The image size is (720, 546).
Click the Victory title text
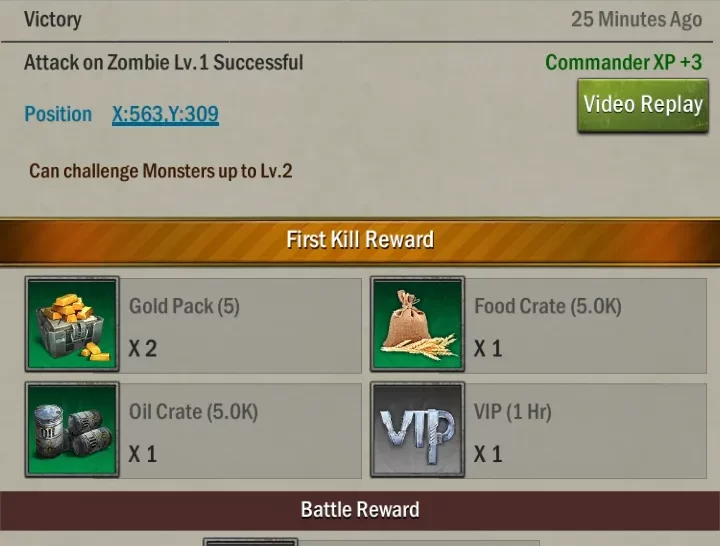(x=53, y=20)
